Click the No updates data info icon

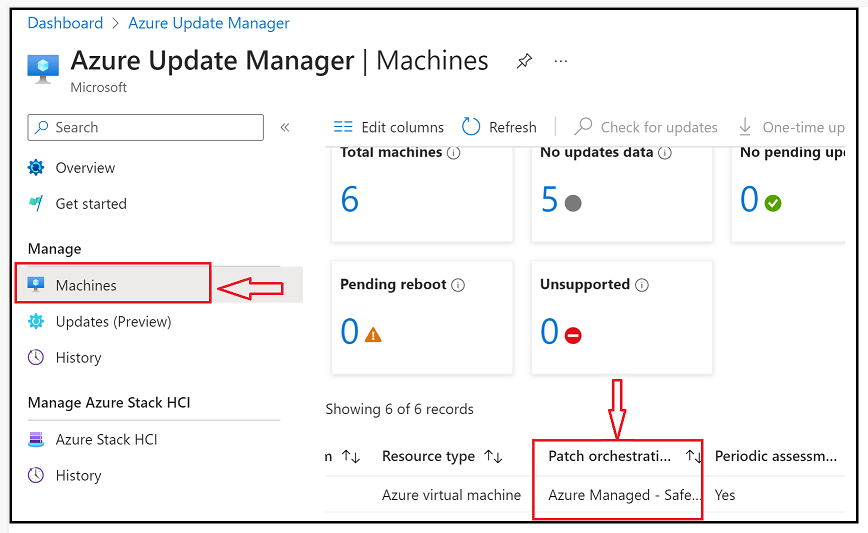(665, 152)
